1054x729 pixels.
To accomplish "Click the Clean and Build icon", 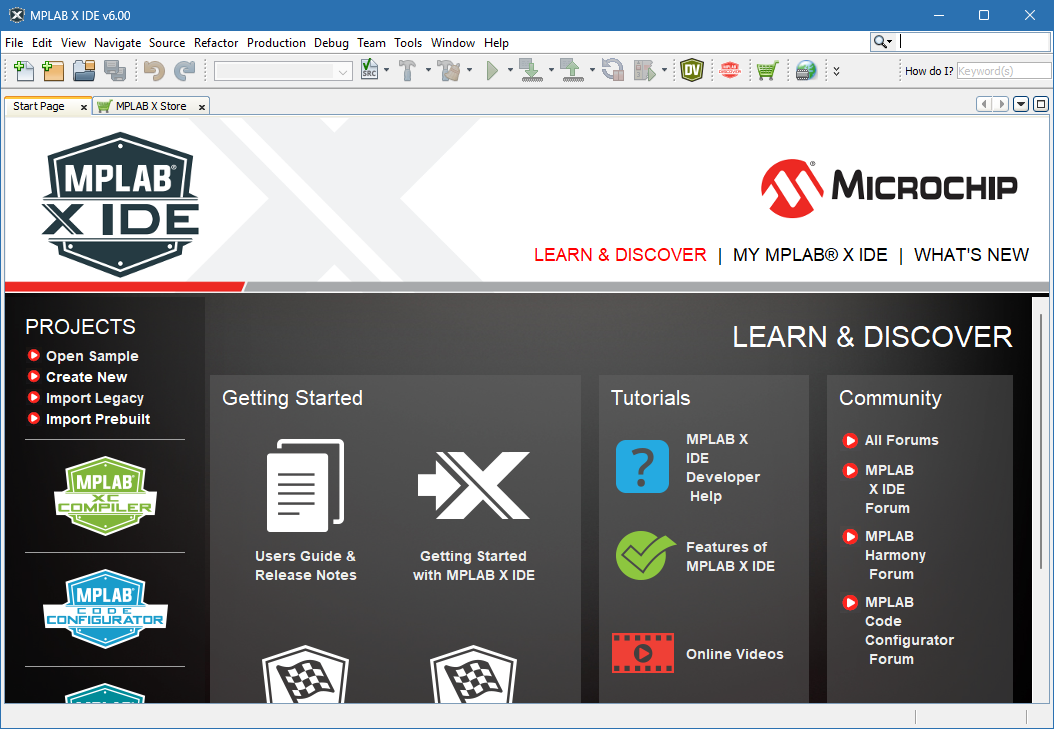I will pyautogui.click(x=449, y=70).
